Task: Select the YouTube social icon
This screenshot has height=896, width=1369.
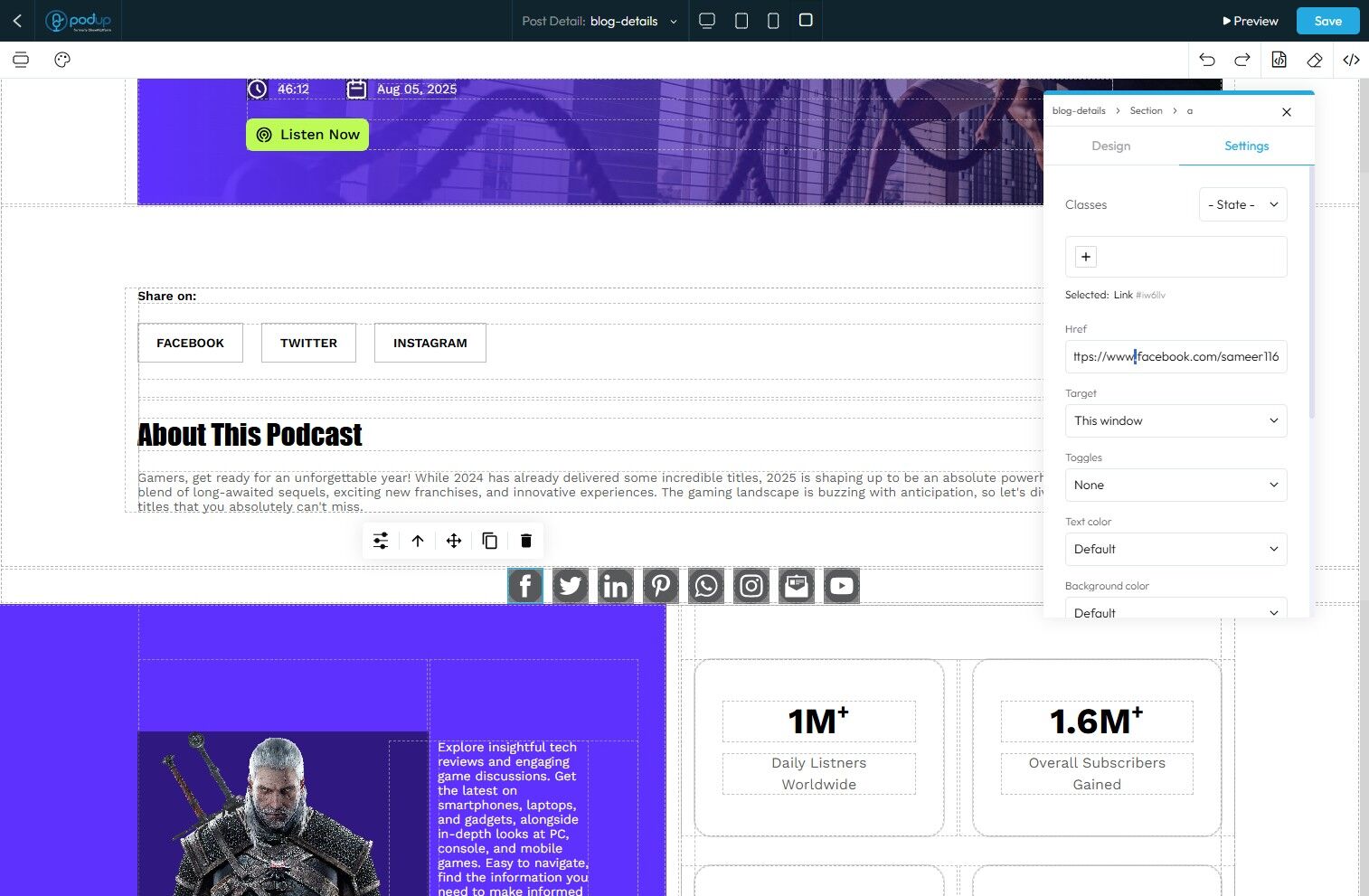Action: pos(842,586)
